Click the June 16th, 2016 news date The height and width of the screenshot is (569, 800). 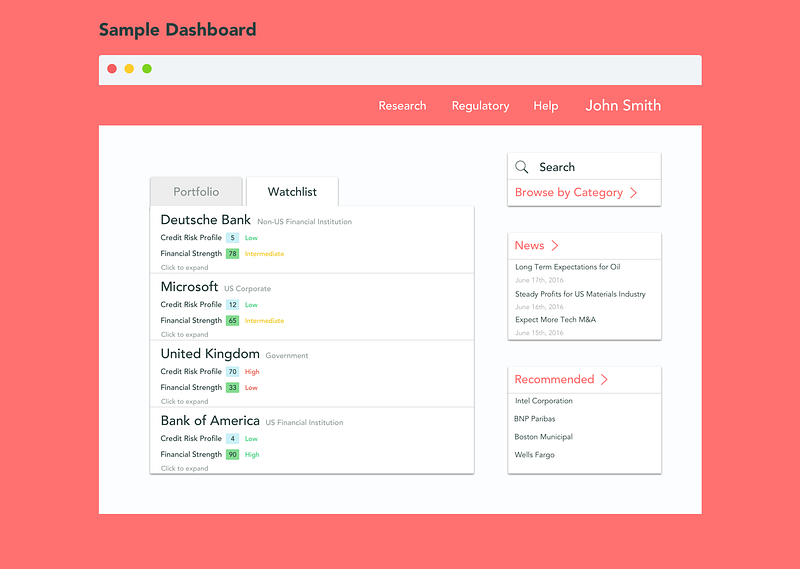539,307
